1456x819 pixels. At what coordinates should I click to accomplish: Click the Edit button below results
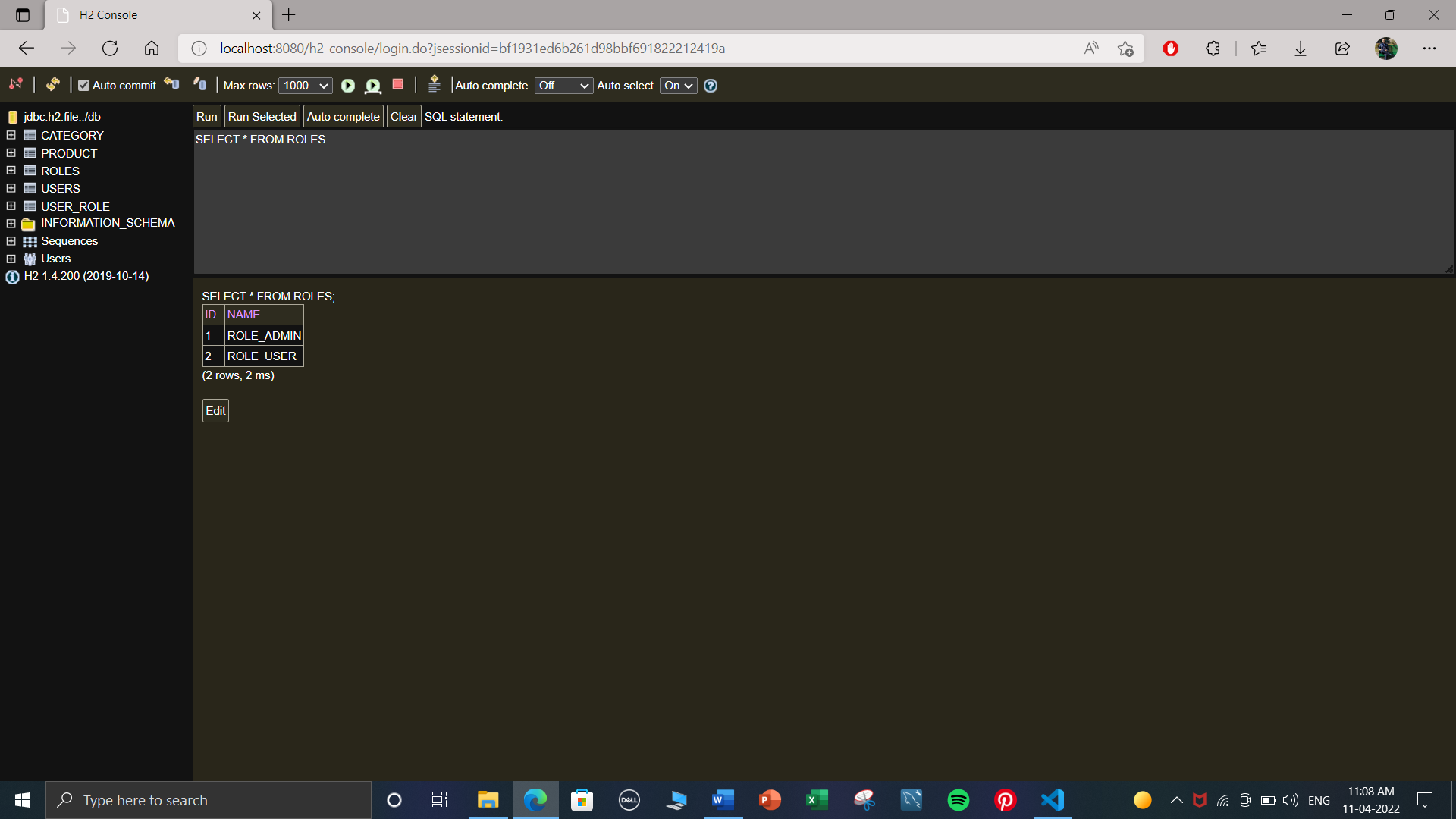coord(216,411)
